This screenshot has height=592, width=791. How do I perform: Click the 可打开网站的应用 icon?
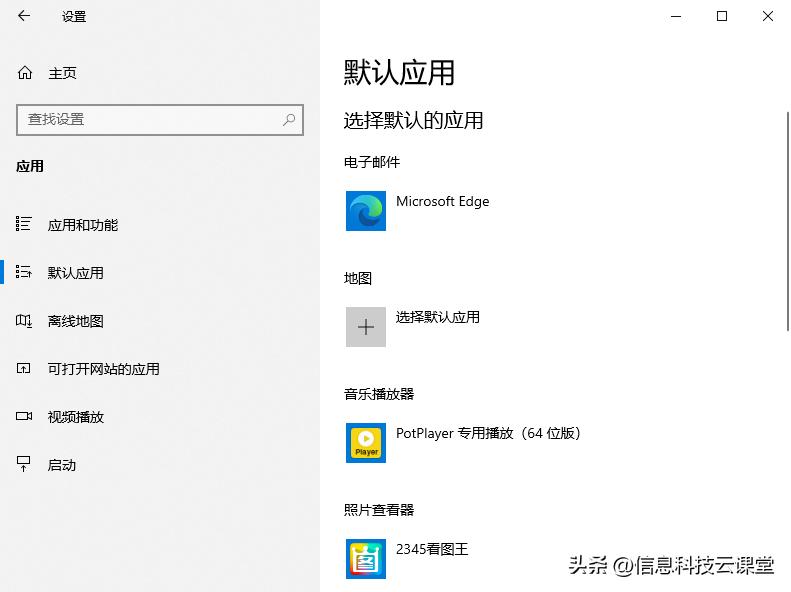tap(24, 369)
